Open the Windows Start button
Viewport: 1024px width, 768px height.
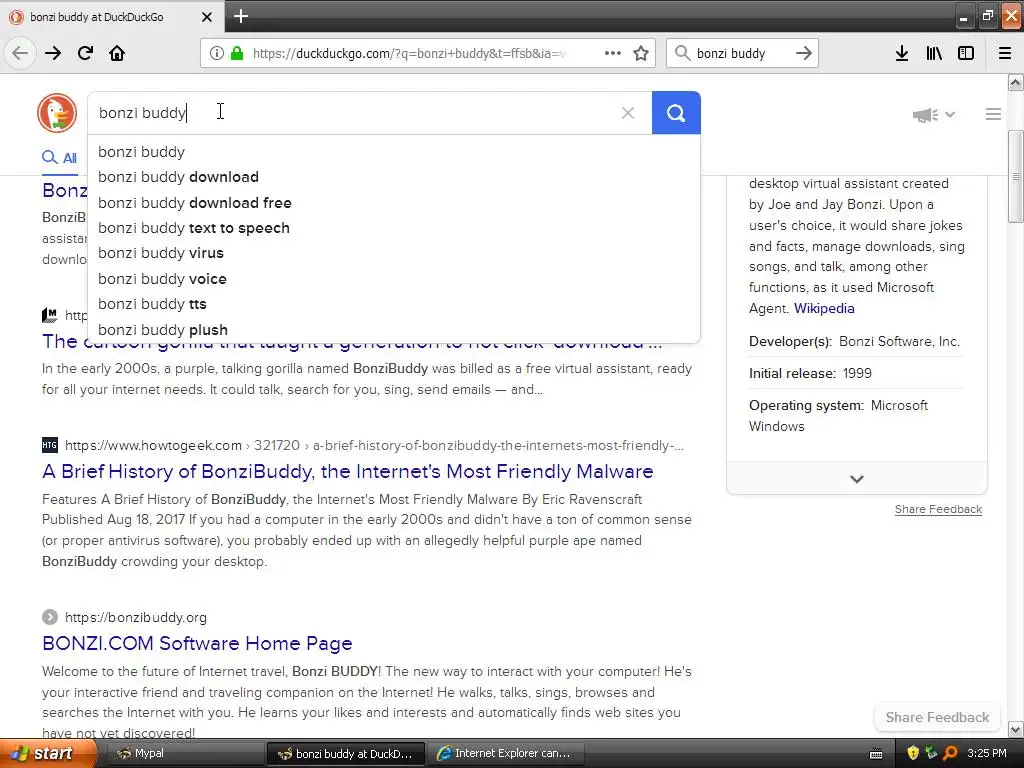(x=47, y=753)
